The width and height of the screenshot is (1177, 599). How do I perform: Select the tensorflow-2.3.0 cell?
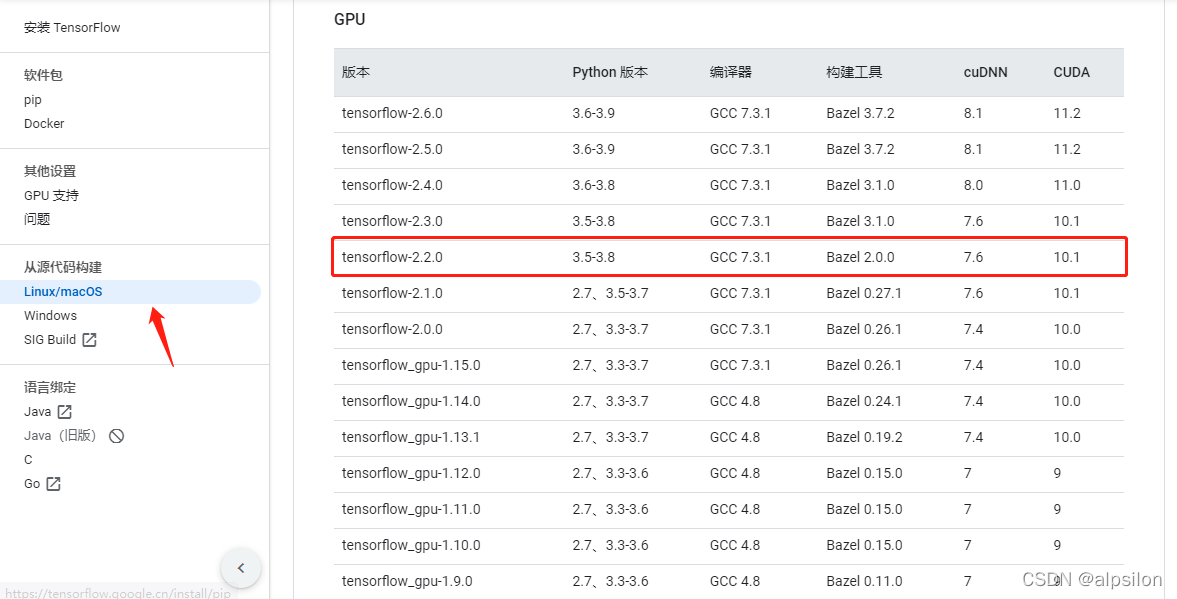point(392,221)
